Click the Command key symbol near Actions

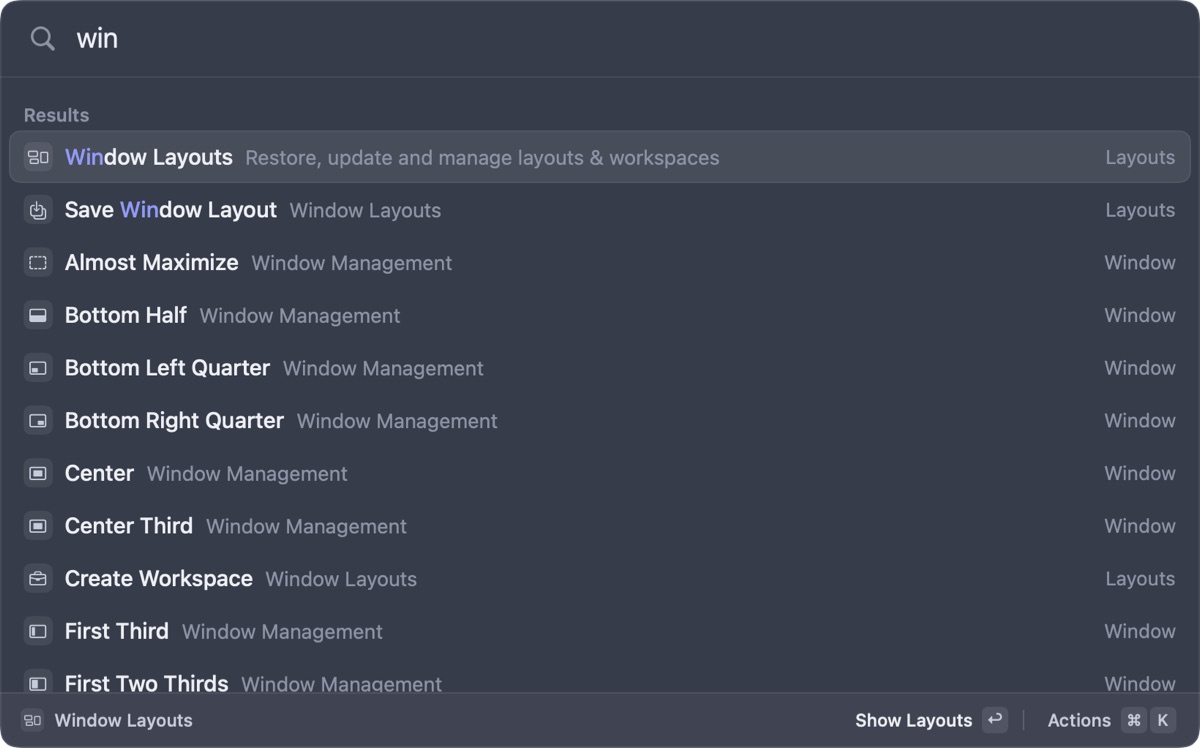pyautogui.click(x=1133, y=720)
